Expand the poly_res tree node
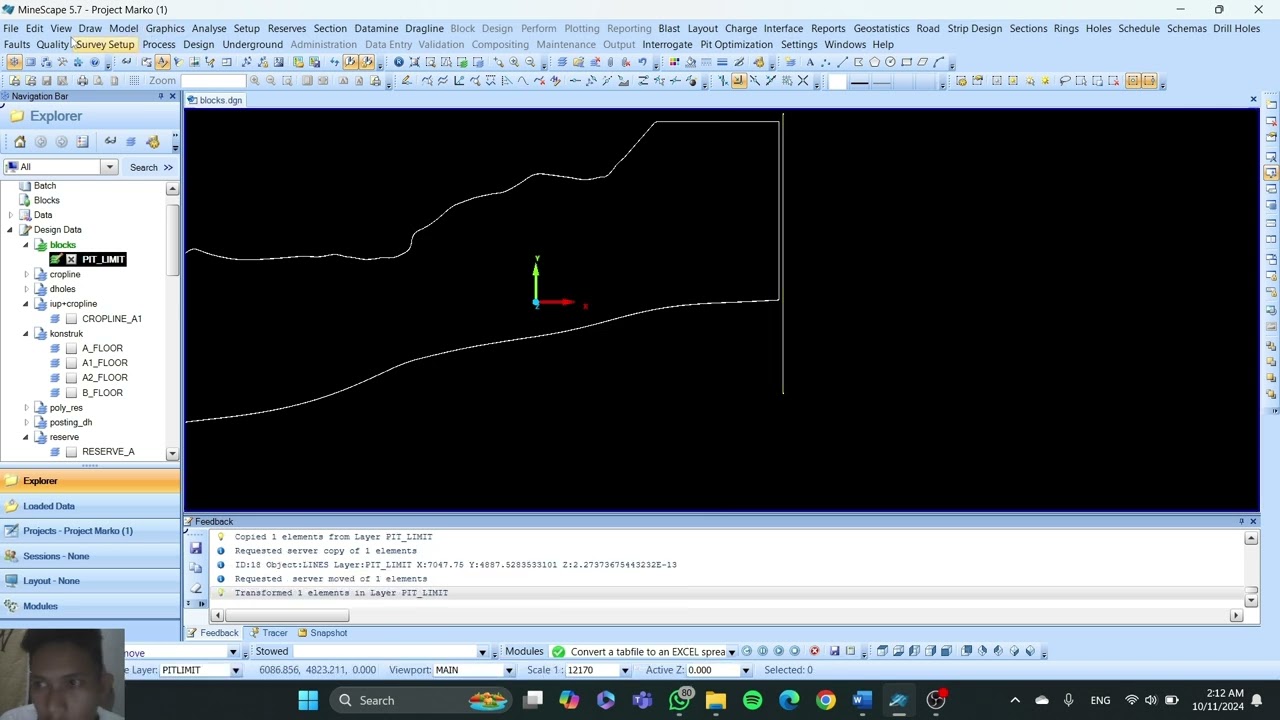The height and width of the screenshot is (720, 1280). 26,408
